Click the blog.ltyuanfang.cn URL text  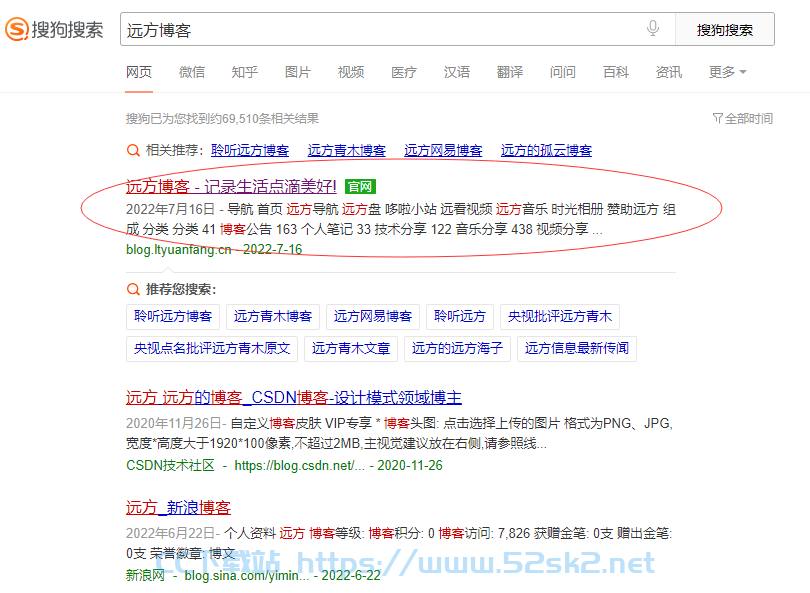(x=179, y=249)
